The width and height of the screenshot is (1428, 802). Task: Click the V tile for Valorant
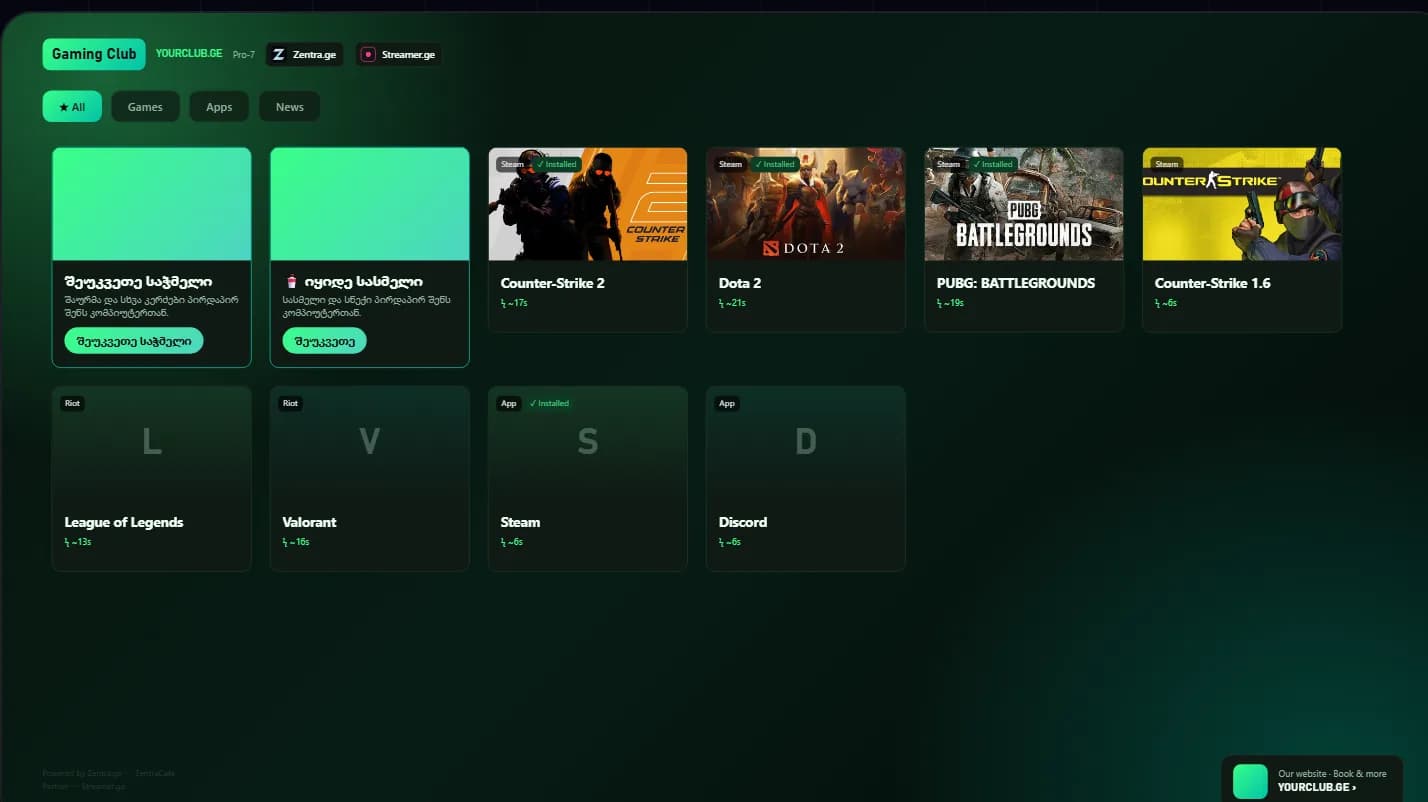[370, 442]
